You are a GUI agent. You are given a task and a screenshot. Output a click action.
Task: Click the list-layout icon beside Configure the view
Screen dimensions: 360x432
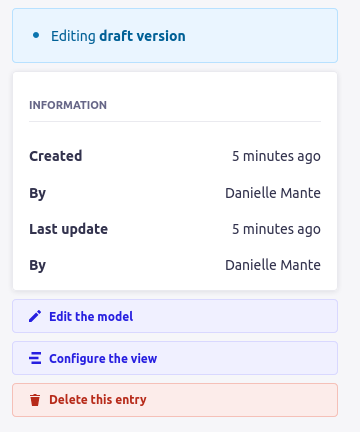click(35, 358)
